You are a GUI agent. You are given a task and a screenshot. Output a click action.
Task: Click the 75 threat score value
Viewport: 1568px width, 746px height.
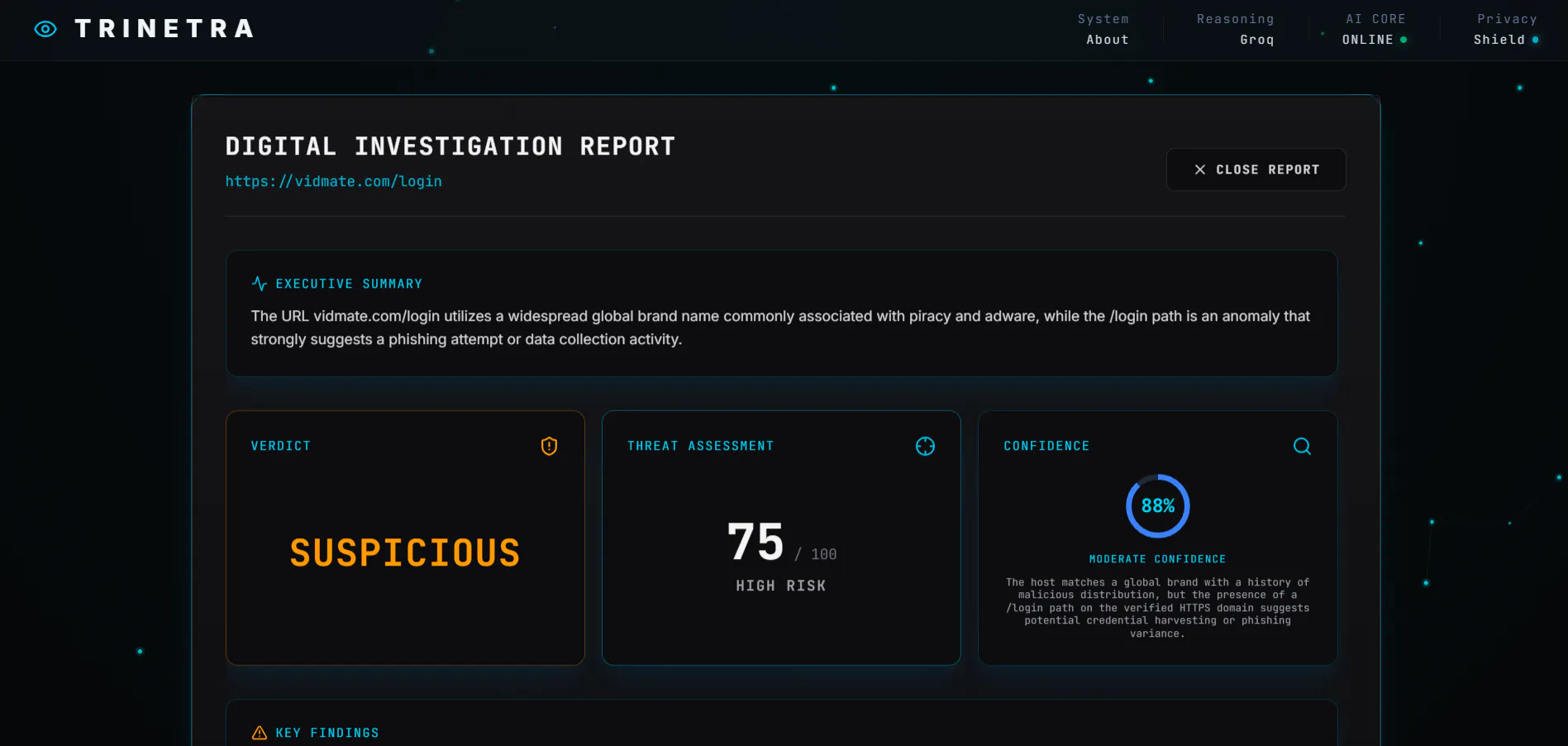(x=755, y=542)
